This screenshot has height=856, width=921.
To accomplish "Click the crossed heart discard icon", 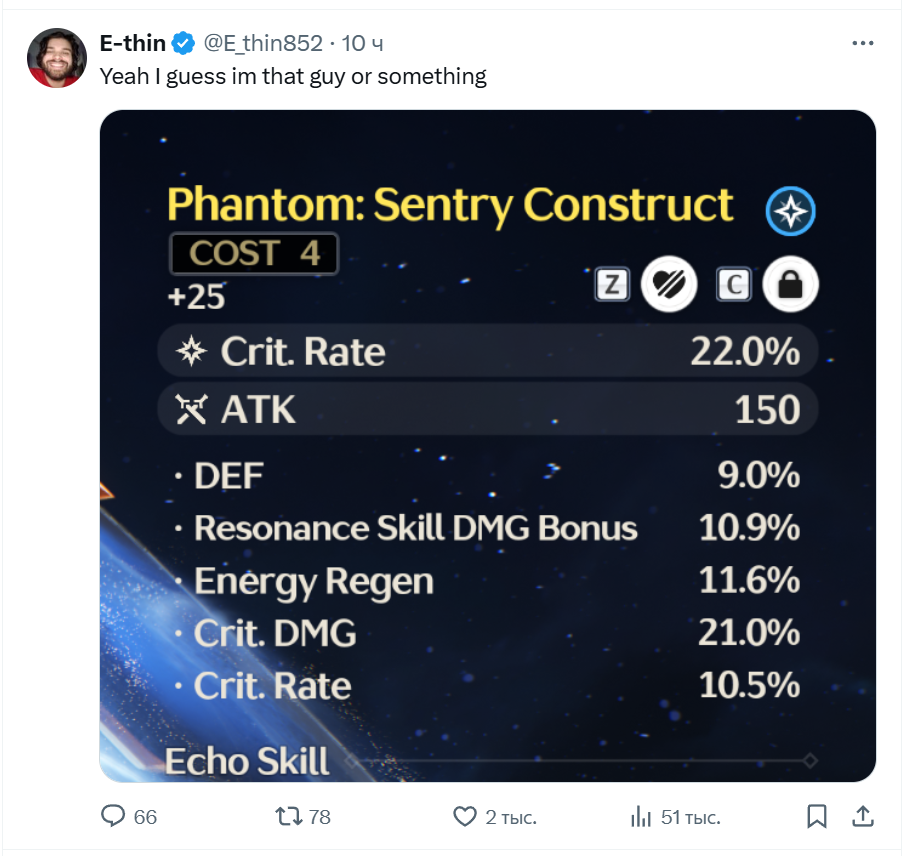I will [x=669, y=284].
